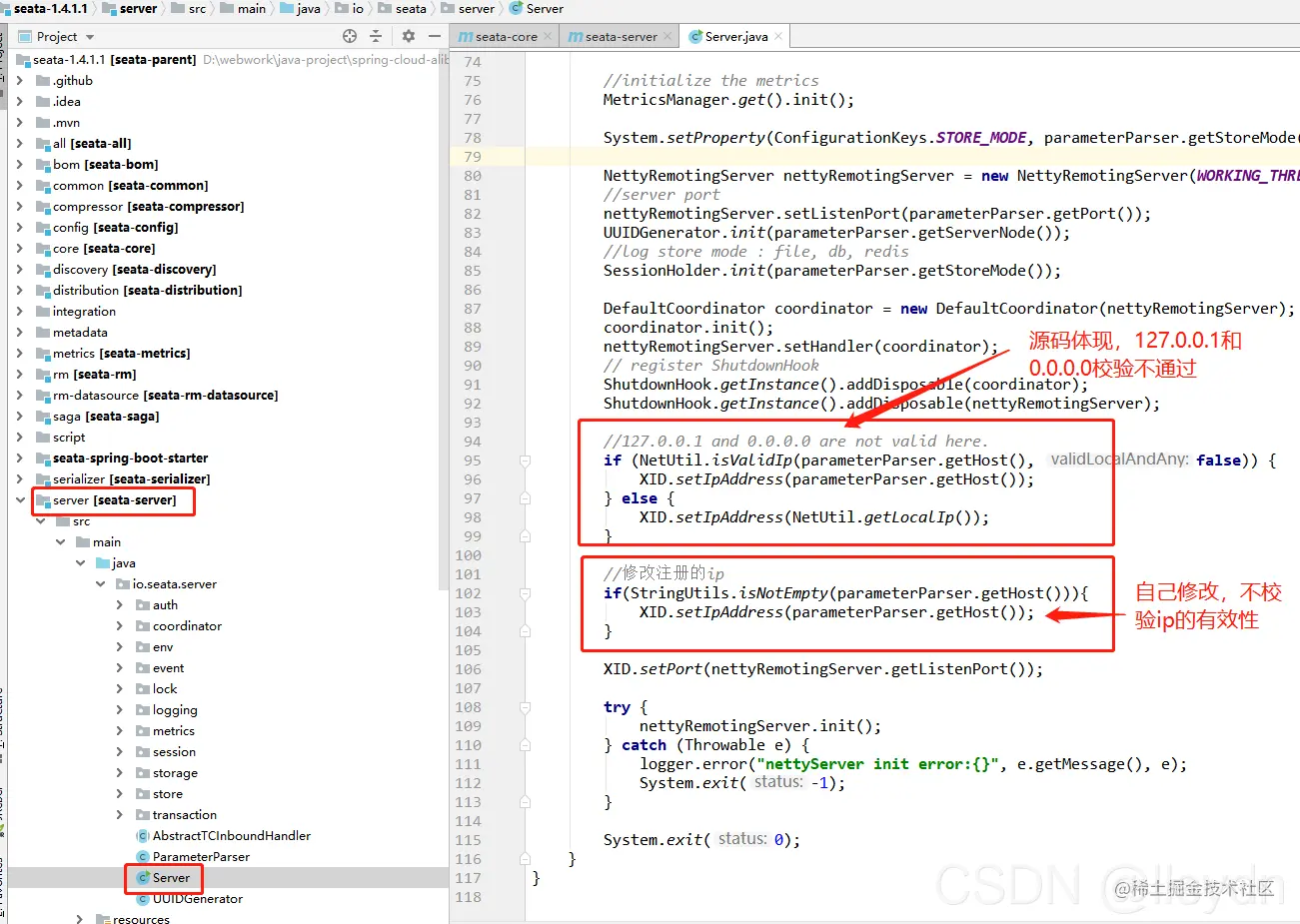Screen dimensions: 1300x924
Task: Open the Project view dropdown
Action: pyautogui.click(x=90, y=37)
